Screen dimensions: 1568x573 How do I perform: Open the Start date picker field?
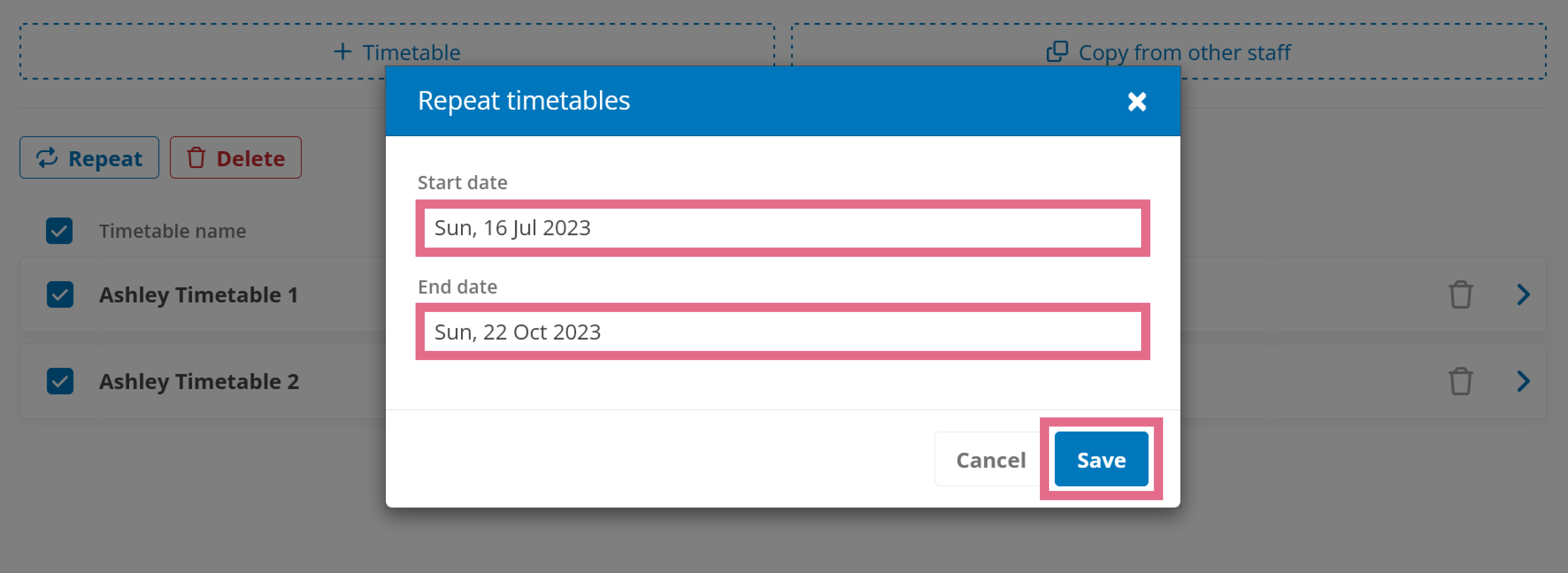point(783,228)
